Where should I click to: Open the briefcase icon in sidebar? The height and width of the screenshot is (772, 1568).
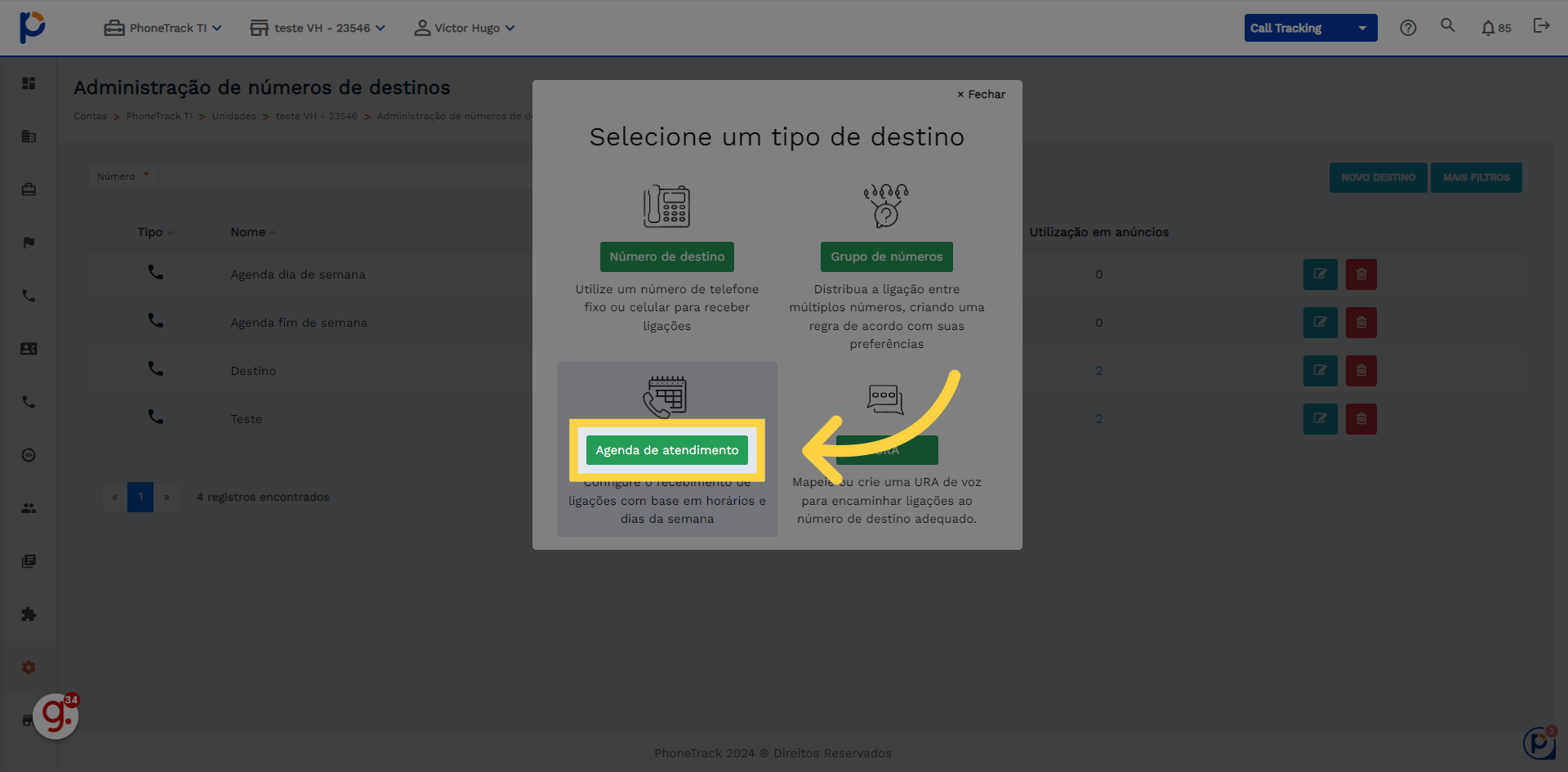pos(29,190)
